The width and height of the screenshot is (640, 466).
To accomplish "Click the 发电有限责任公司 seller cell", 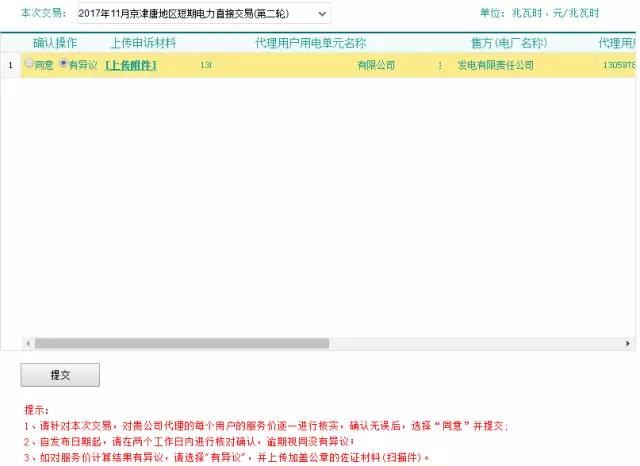I will pyautogui.click(x=495, y=65).
